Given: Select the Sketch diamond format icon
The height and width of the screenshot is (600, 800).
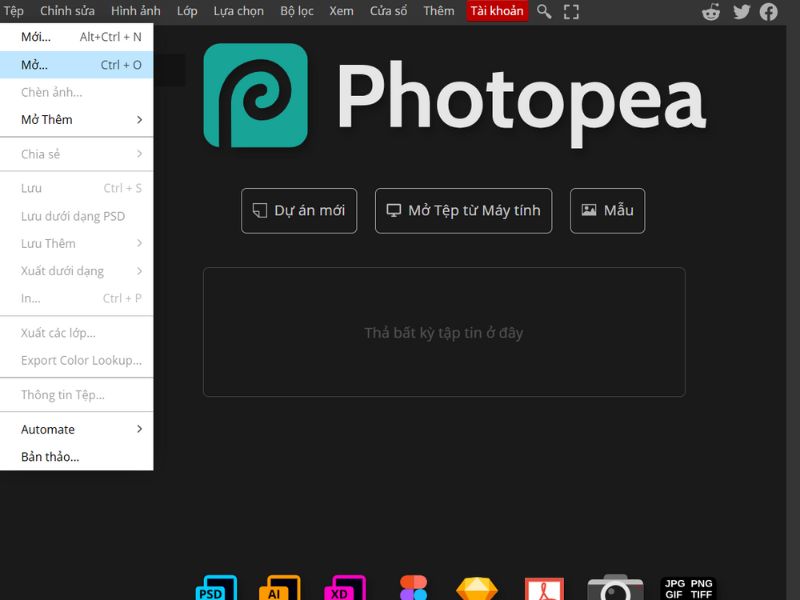Looking at the screenshot, I should coord(477,588).
